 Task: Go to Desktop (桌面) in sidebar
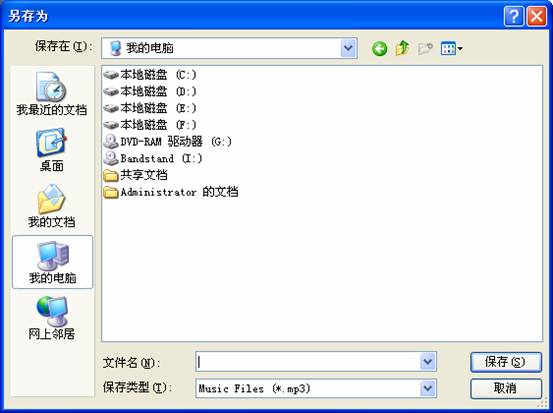coord(51,150)
